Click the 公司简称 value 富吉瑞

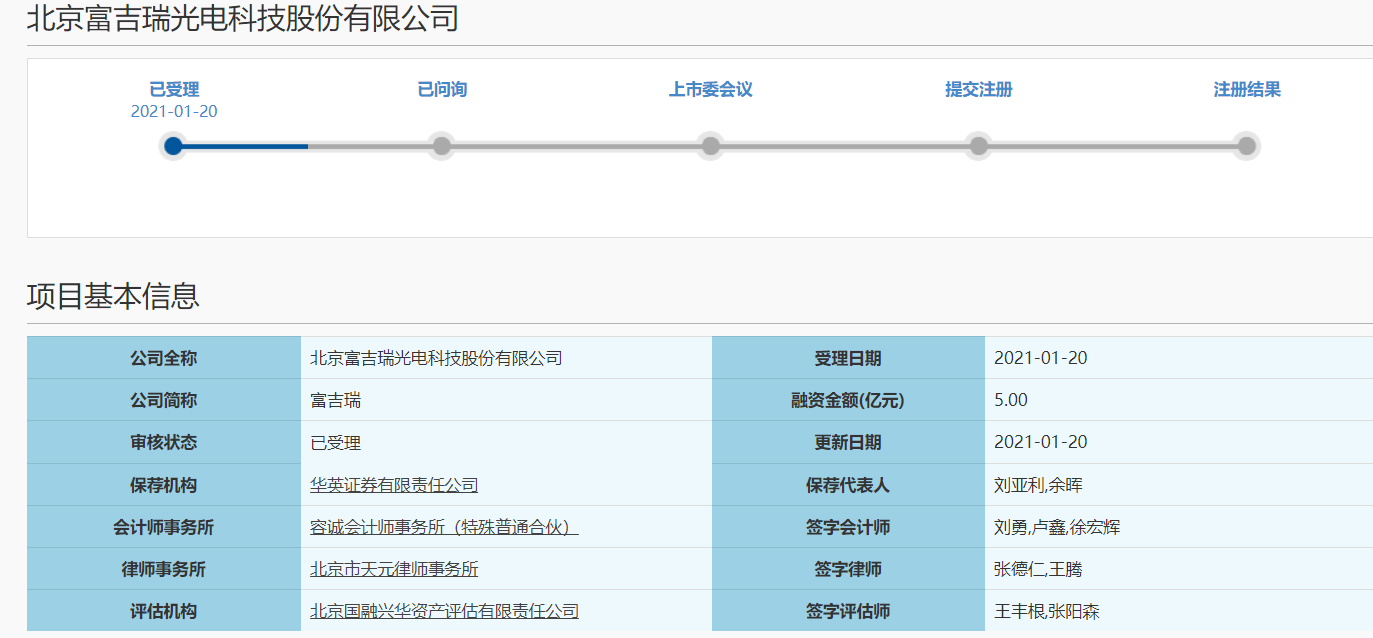[x=334, y=399]
